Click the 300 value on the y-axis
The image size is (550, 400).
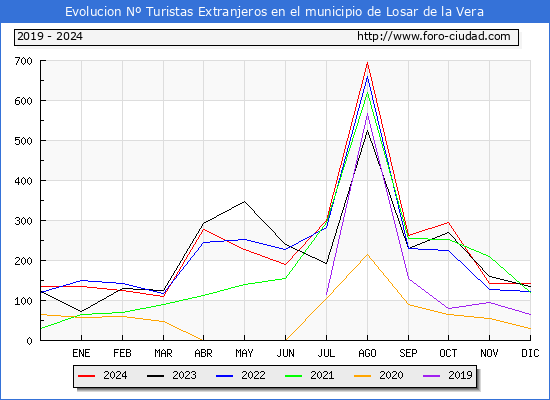point(24,221)
